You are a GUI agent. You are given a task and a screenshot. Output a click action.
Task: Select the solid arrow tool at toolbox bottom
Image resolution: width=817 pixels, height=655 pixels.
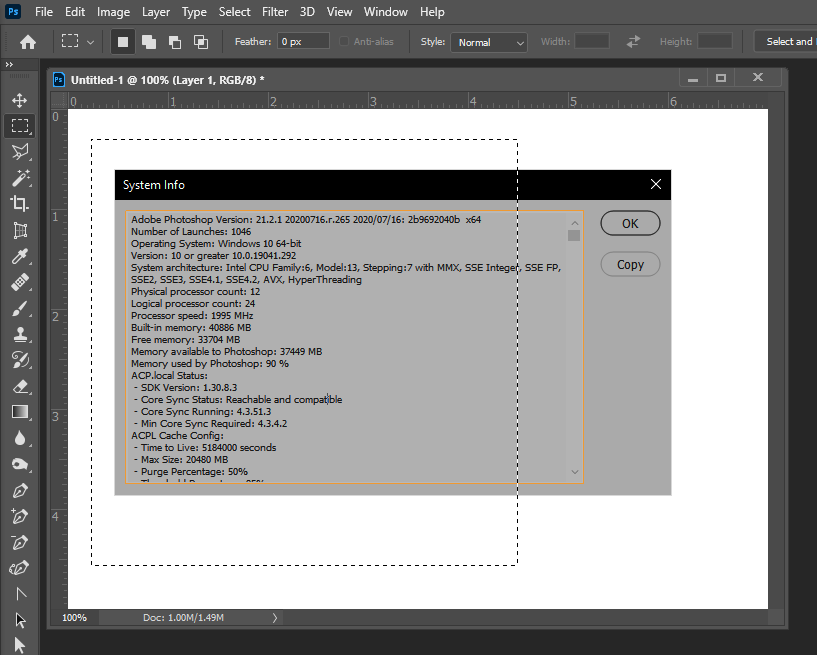(x=20, y=645)
